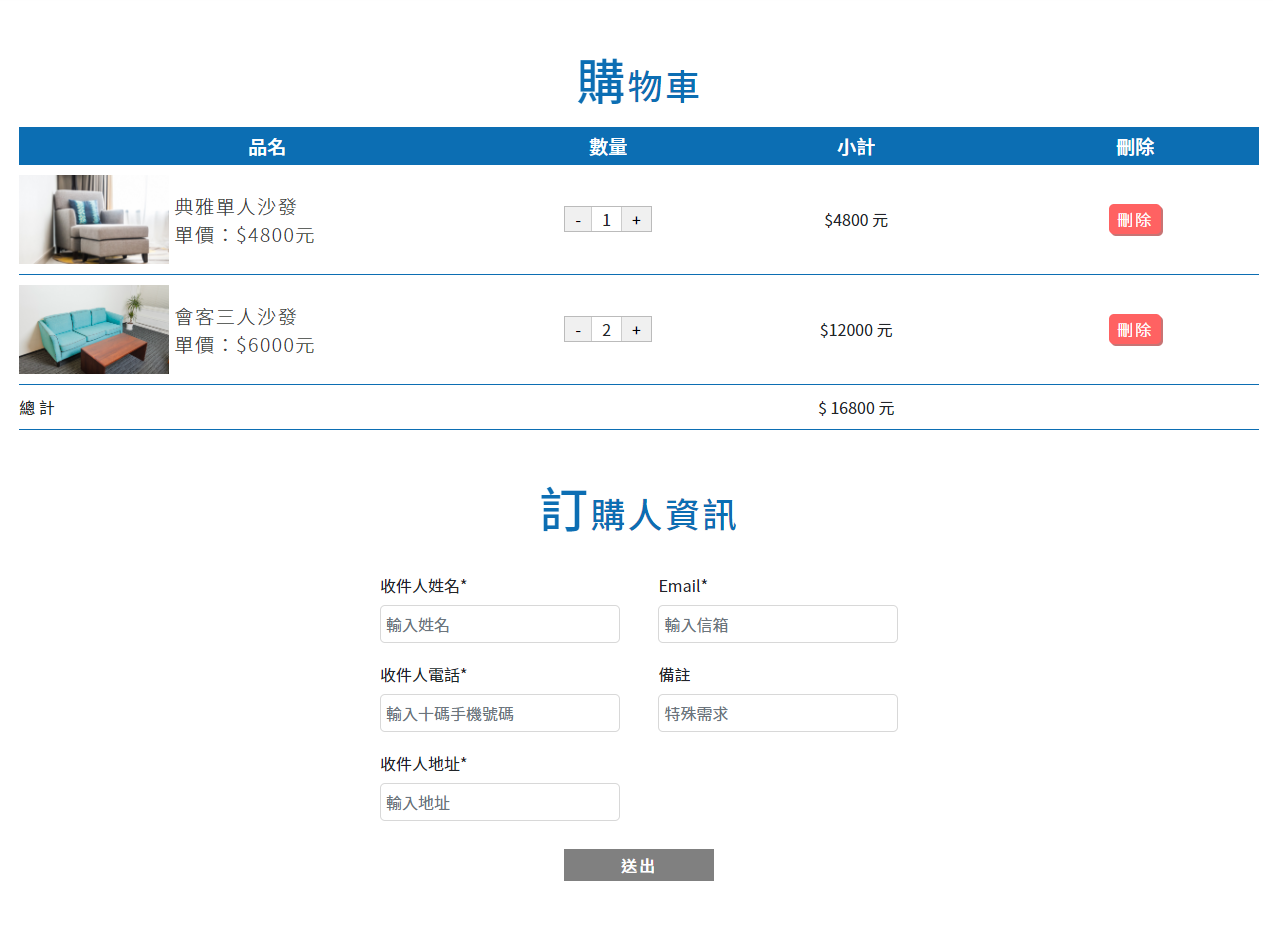Image resolution: width=1273 pixels, height=929 pixels.
Task: View the 會客三人沙發 product thumbnail
Action: coord(93,329)
